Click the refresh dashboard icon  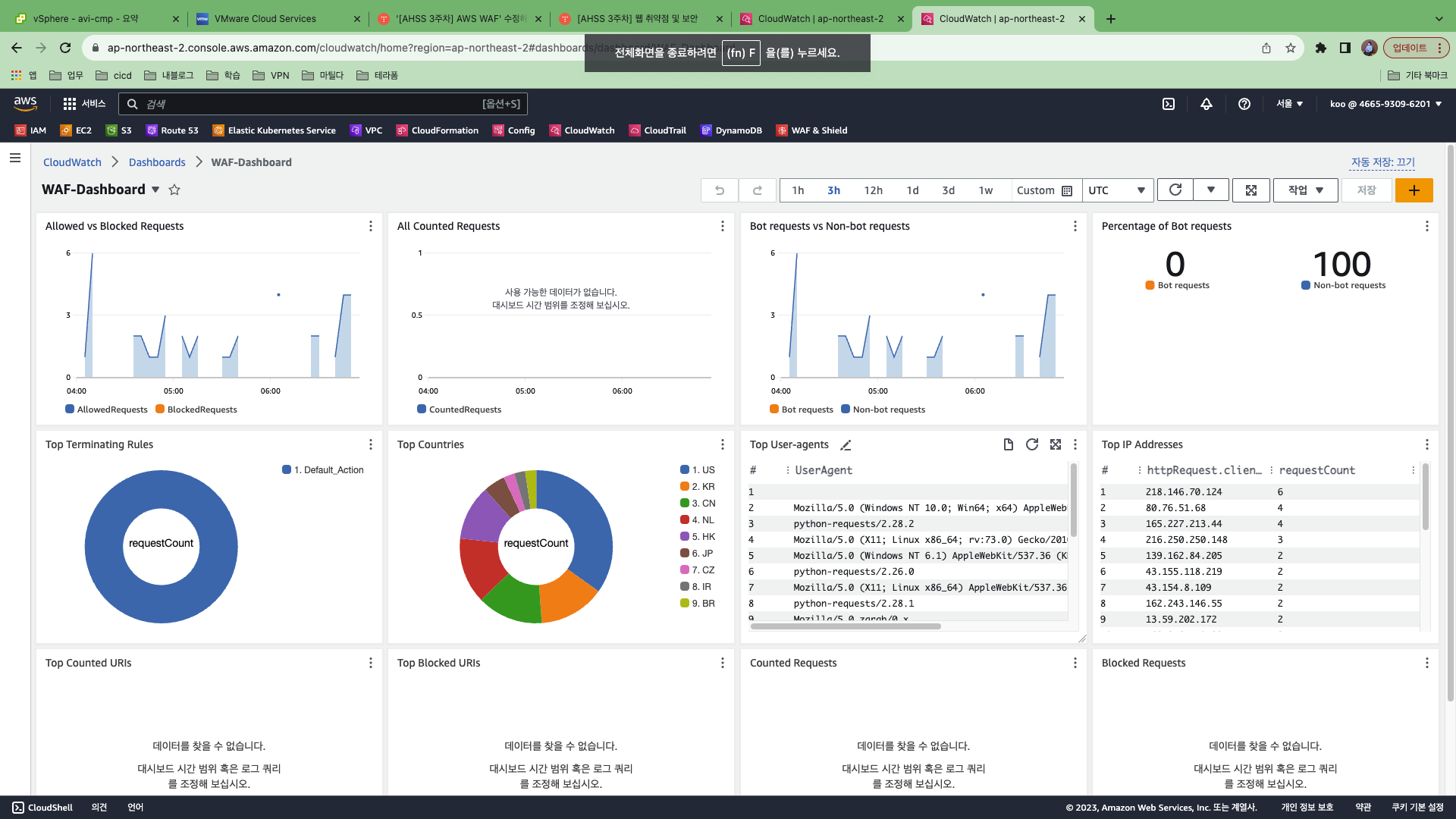pos(1175,190)
